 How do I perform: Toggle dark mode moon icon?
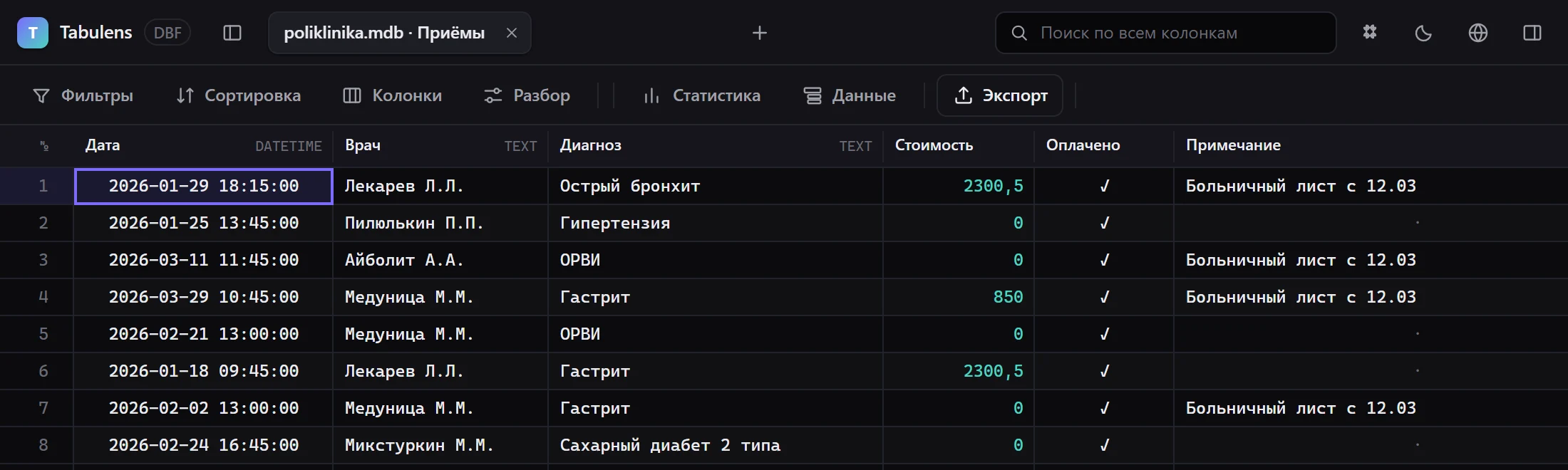[1423, 33]
